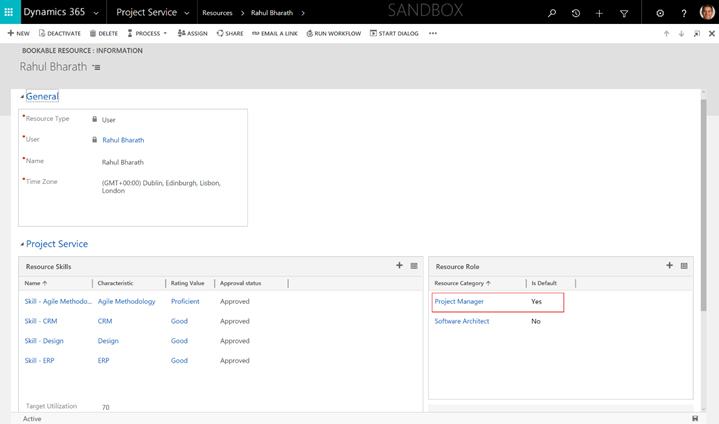This screenshot has height=424, width=719.
Task: Open the Project Manager role link
Action: [459, 301]
